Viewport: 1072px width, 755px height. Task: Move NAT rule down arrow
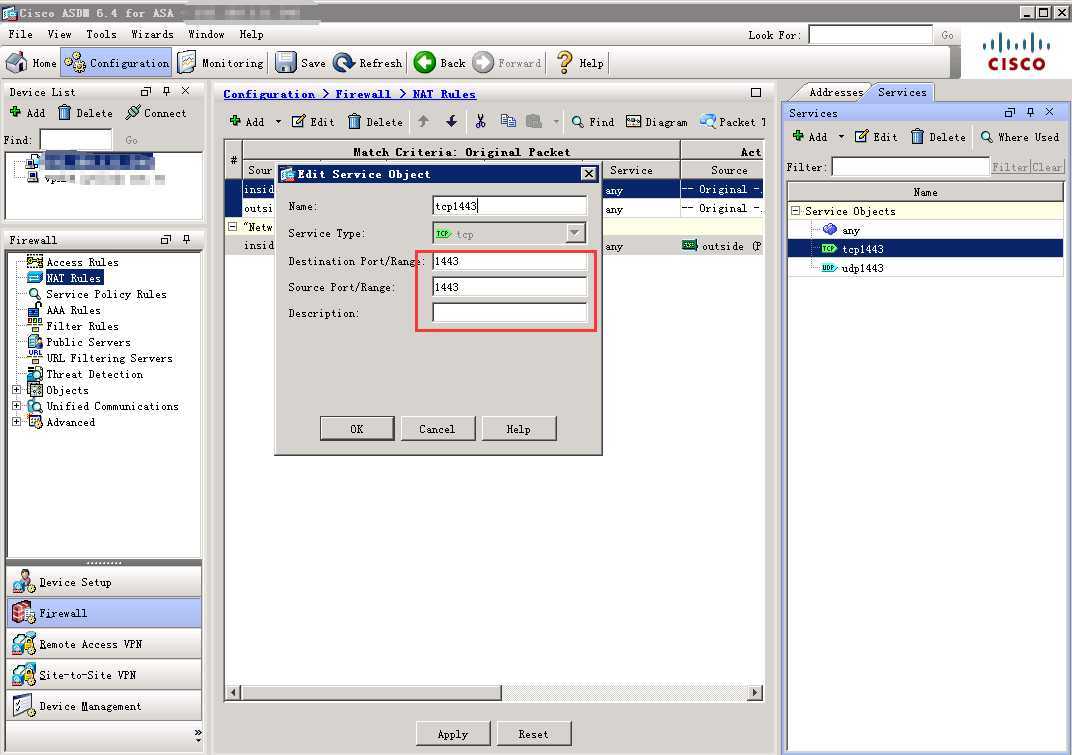tap(451, 122)
